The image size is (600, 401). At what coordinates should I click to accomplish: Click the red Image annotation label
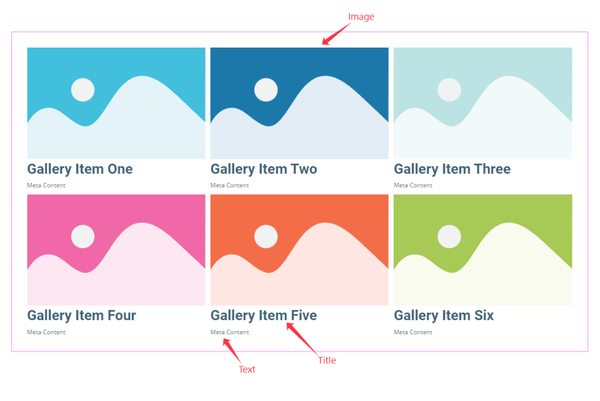[x=361, y=17]
